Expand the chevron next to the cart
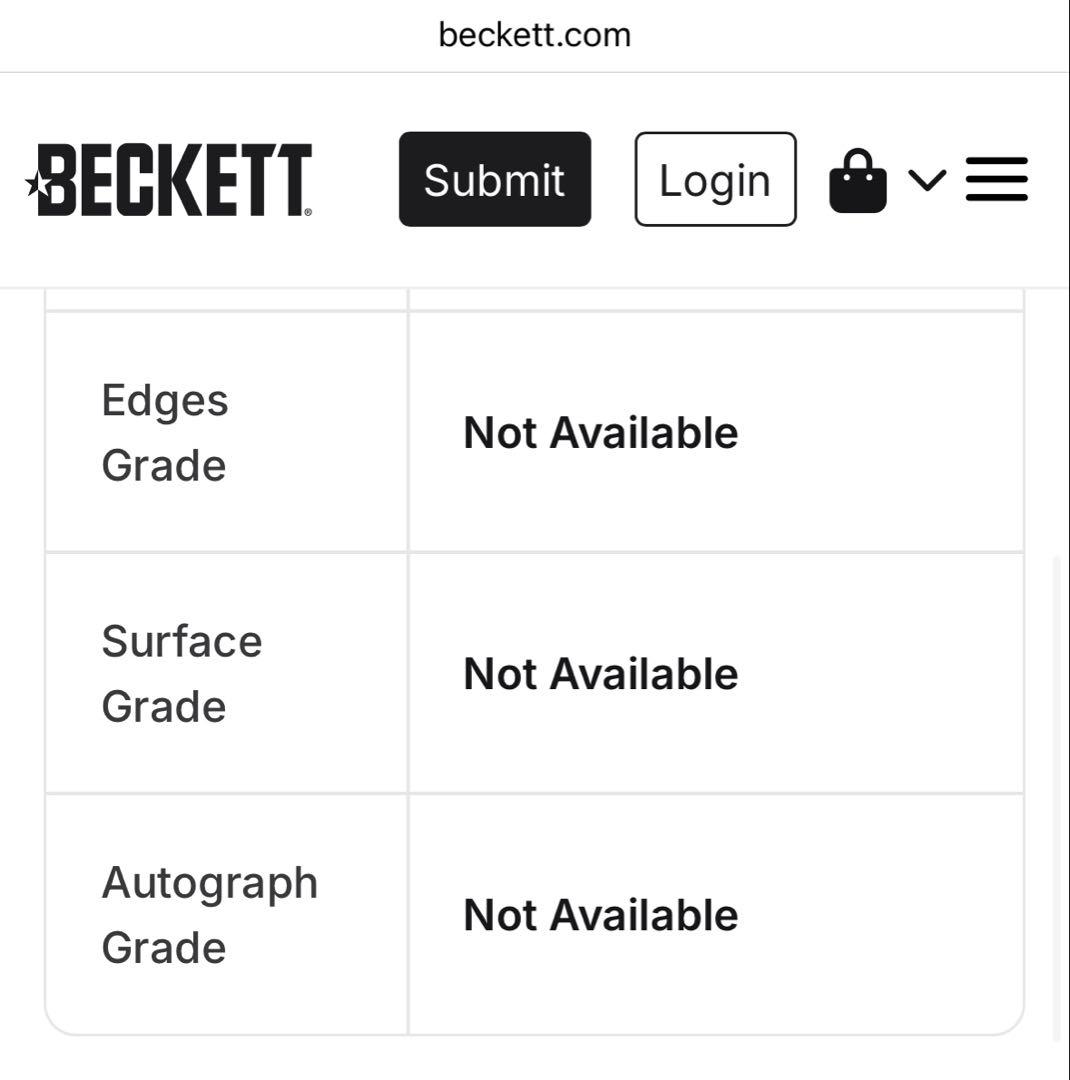The width and height of the screenshot is (1070, 1080). [x=926, y=180]
